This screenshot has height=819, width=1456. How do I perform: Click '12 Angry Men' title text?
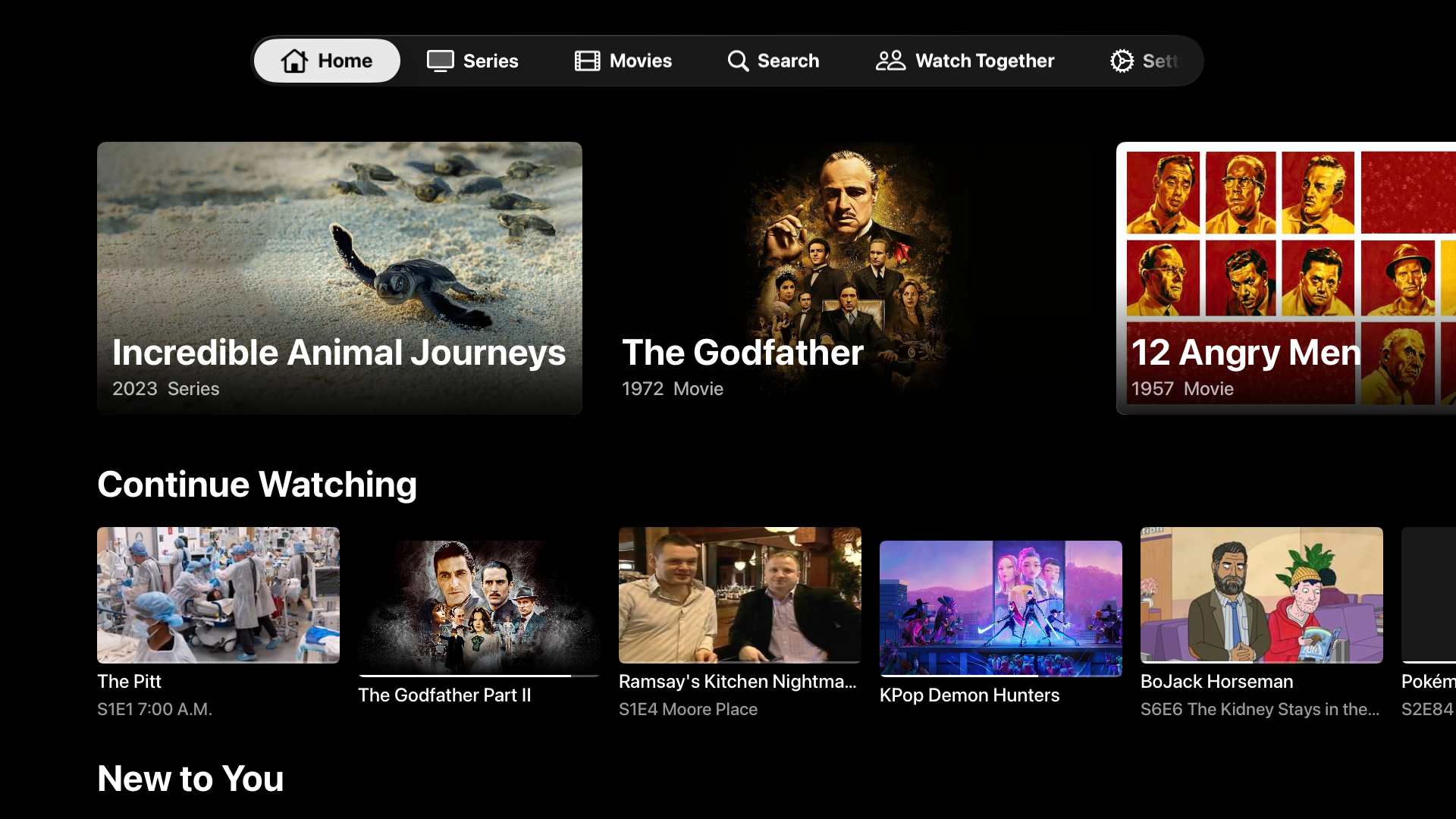(x=1246, y=353)
